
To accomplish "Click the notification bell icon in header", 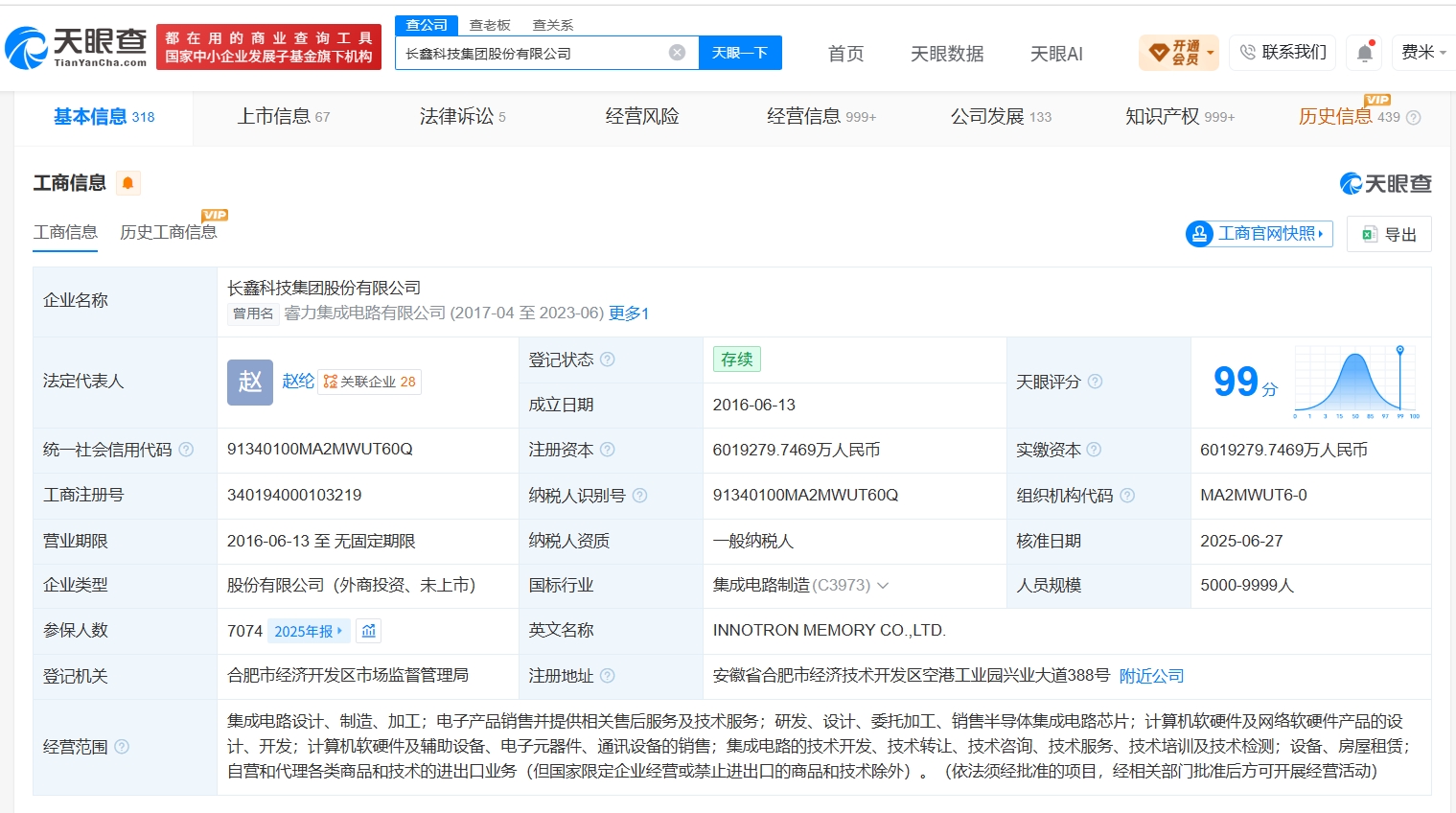I will pos(1365,53).
